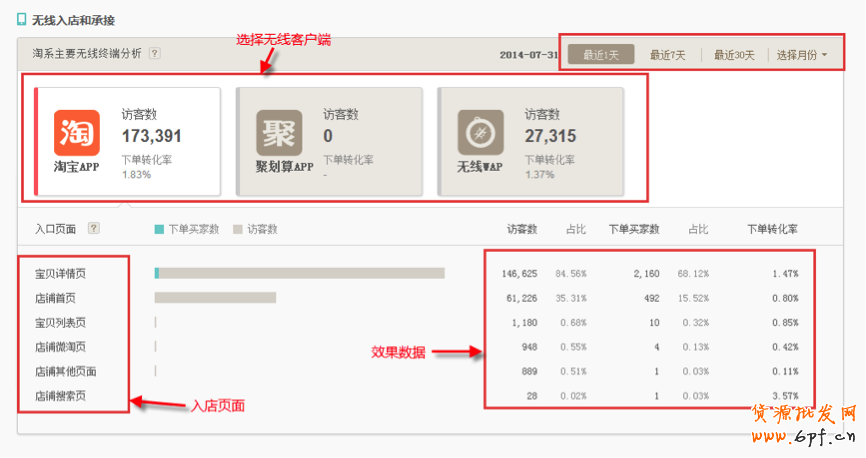Click the teal 下单买家数 legend swatch

[x=159, y=229]
